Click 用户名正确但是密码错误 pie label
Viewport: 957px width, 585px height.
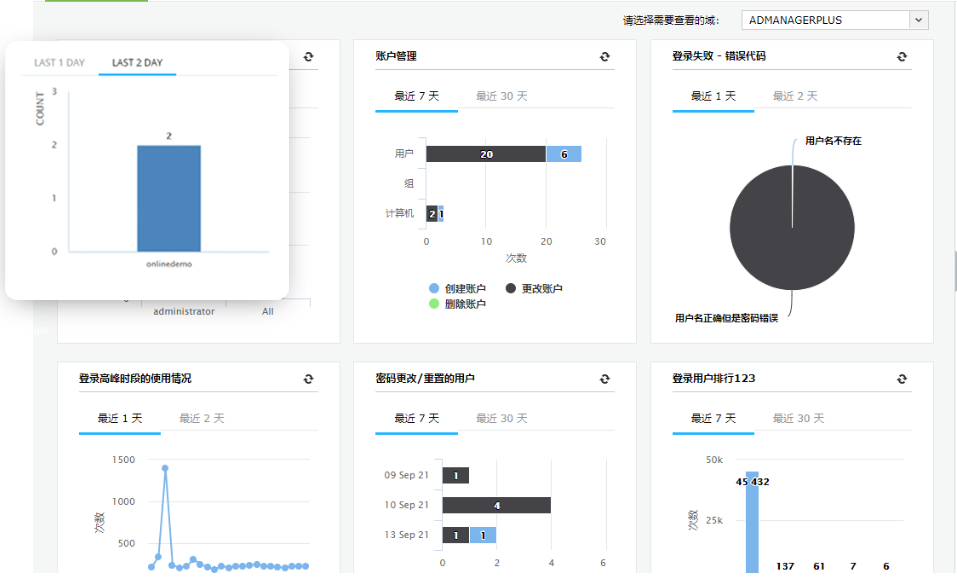726,318
